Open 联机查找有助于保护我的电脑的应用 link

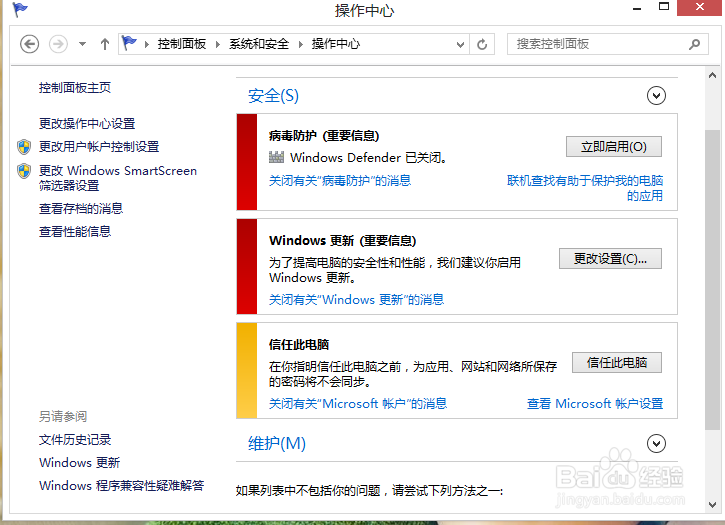click(x=585, y=188)
